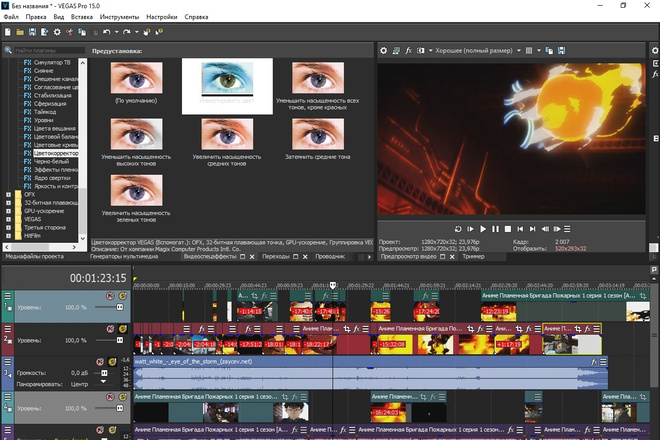
Task: Open split screen view dropdown arrow
Action: coord(430,51)
